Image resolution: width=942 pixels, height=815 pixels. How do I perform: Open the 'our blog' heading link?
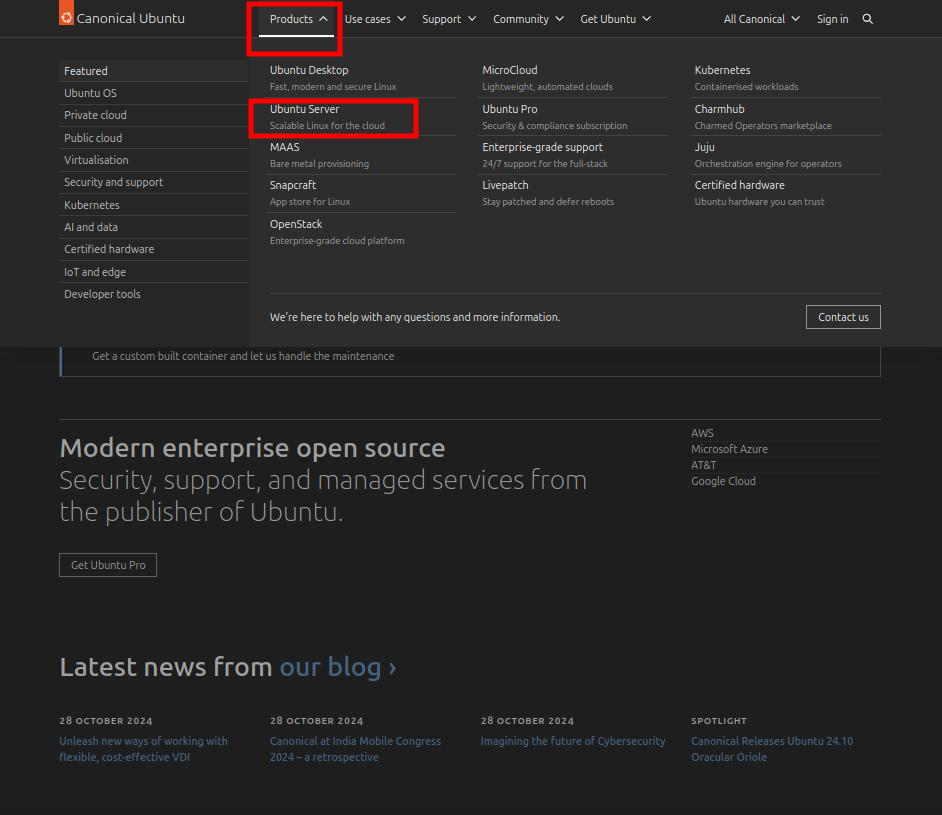[338, 667]
